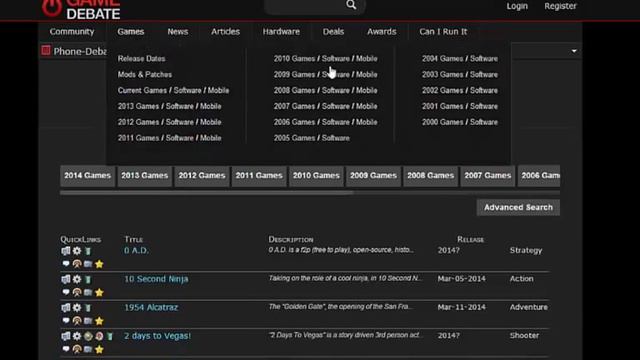Select the 2013 Games tab
640x360 pixels.
144,176
